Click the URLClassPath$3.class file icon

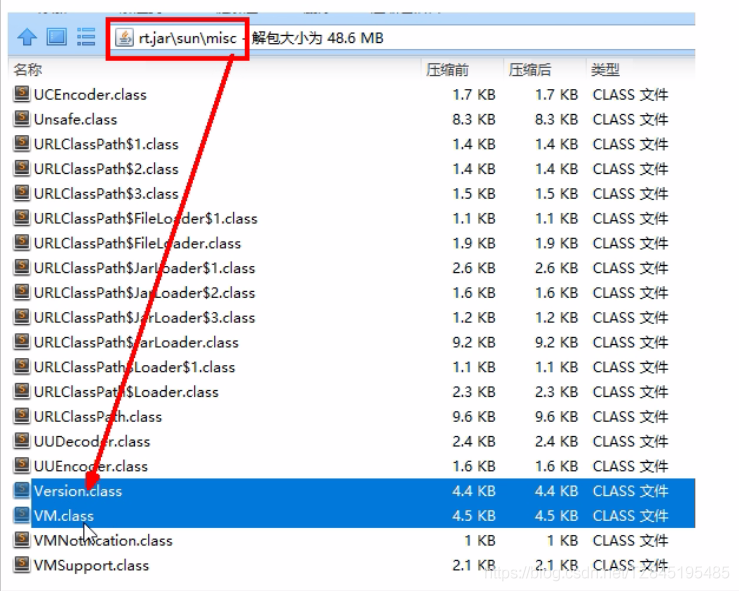(x=21, y=193)
